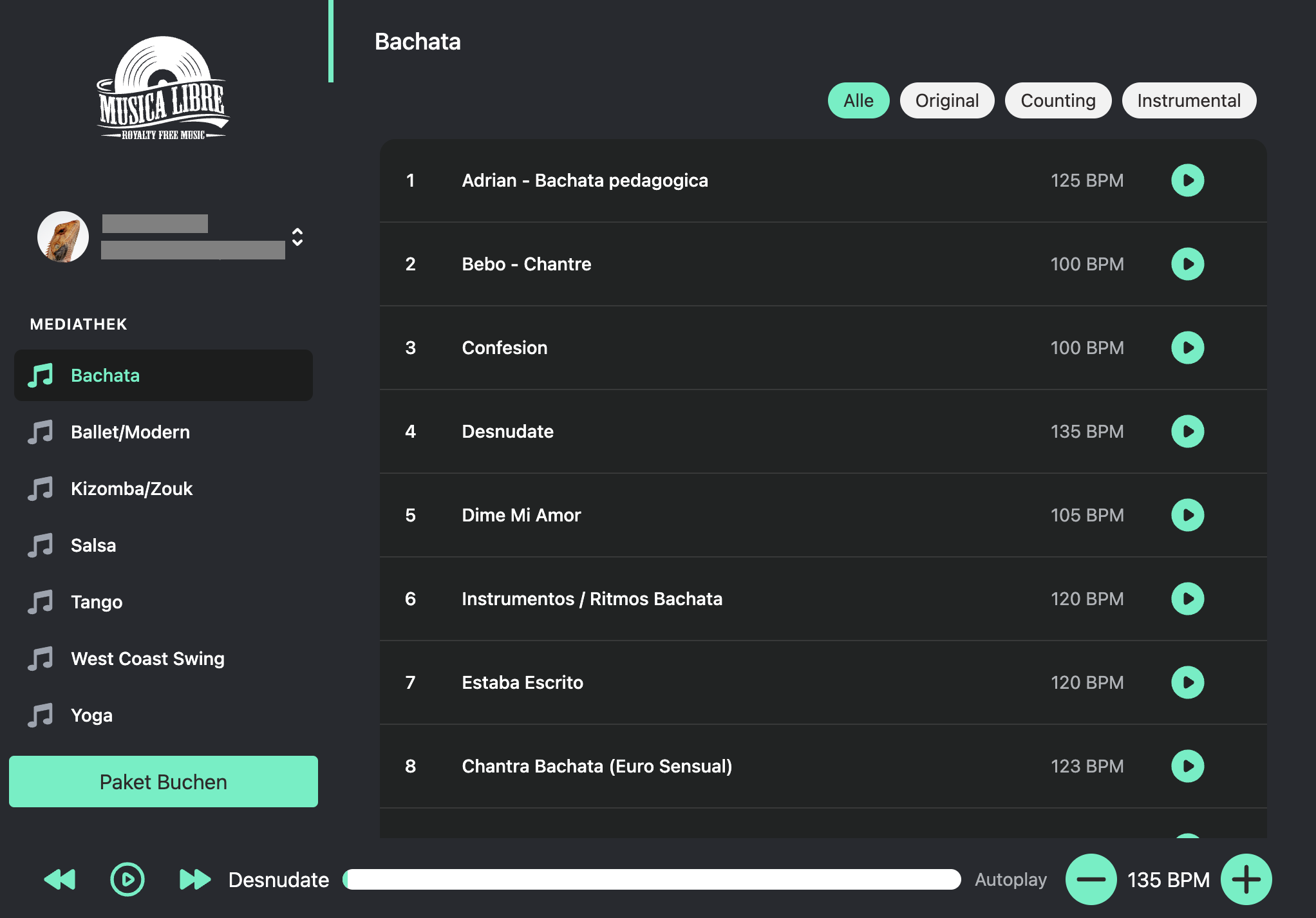Click the Yoga music note icon
The image size is (1316, 918).
[41, 715]
